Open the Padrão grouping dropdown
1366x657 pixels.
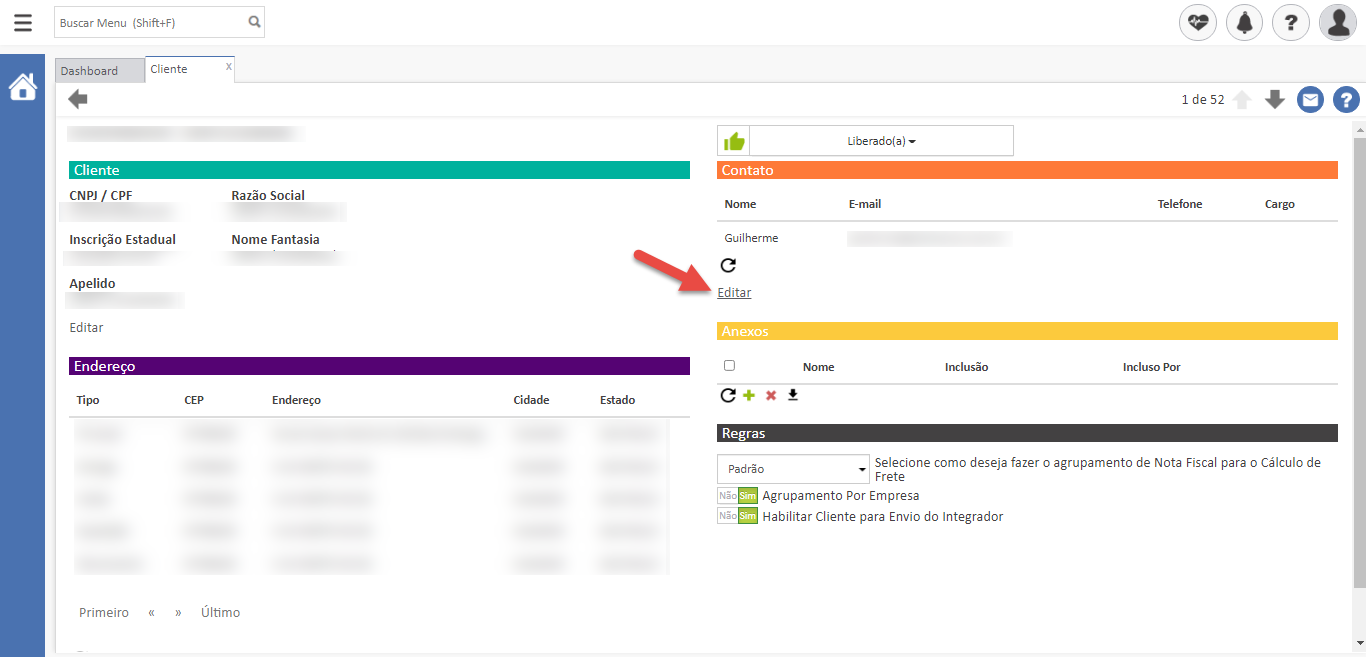point(793,469)
